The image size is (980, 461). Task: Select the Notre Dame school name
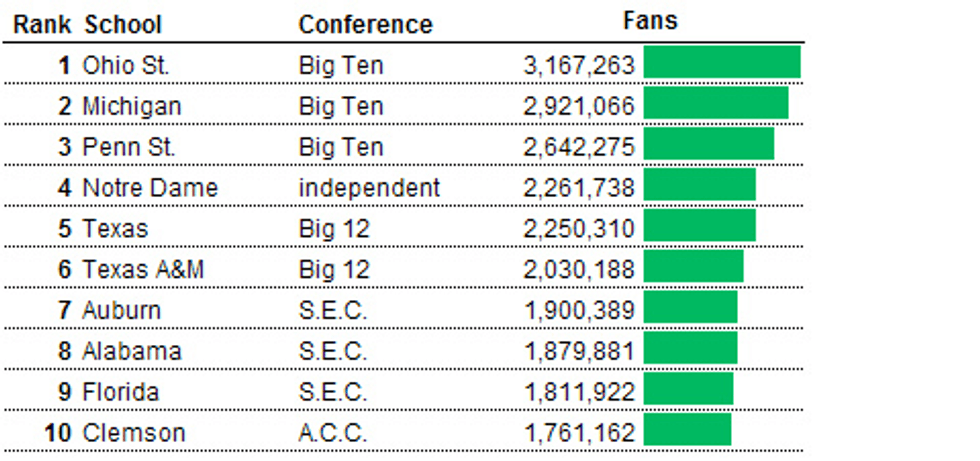click(x=150, y=187)
